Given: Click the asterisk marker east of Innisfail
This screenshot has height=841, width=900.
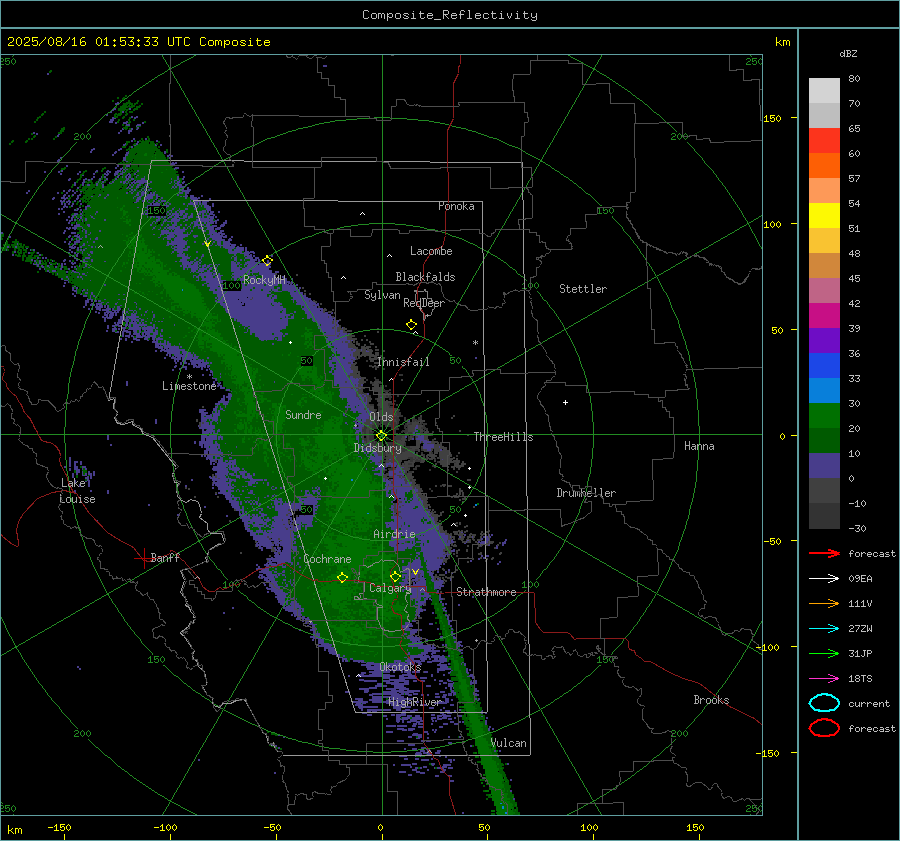Looking at the screenshot, I should pos(475,343).
